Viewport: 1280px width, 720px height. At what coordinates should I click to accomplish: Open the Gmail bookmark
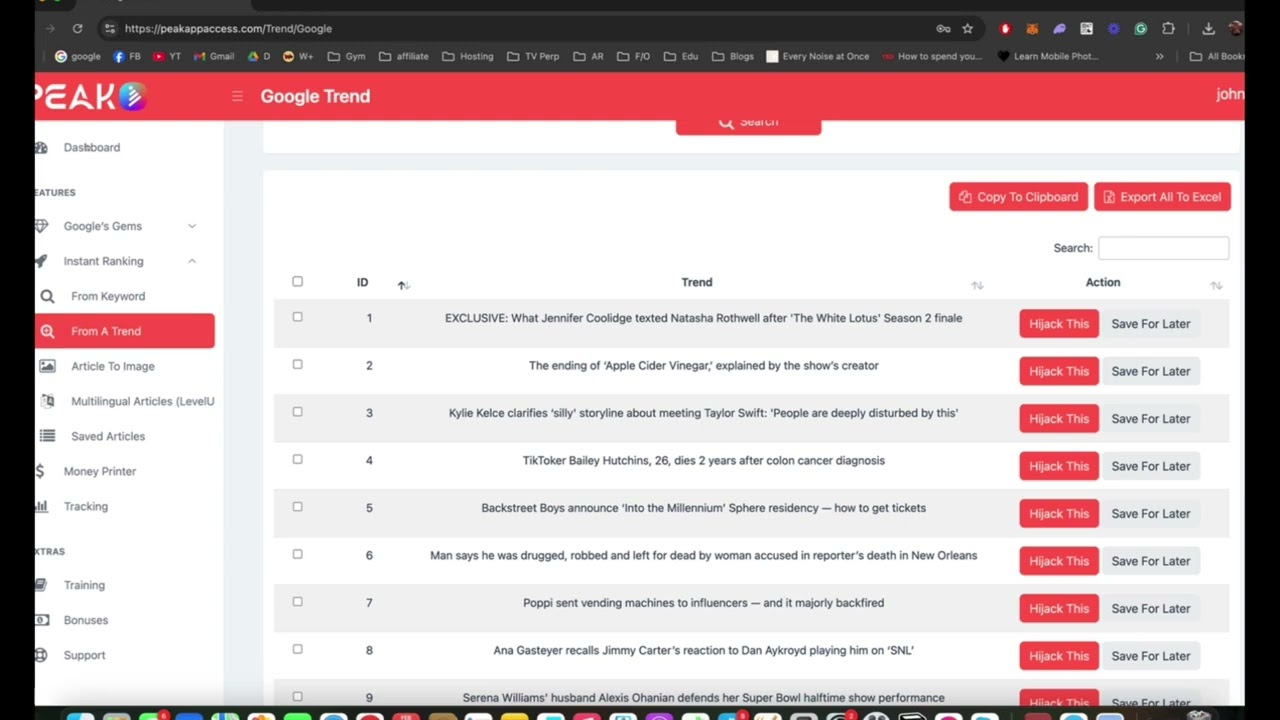(214, 57)
